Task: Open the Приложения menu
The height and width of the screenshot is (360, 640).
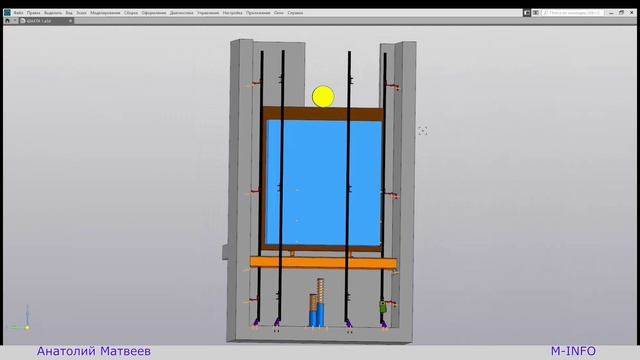Action: pyautogui.click(x=258, y=13)
